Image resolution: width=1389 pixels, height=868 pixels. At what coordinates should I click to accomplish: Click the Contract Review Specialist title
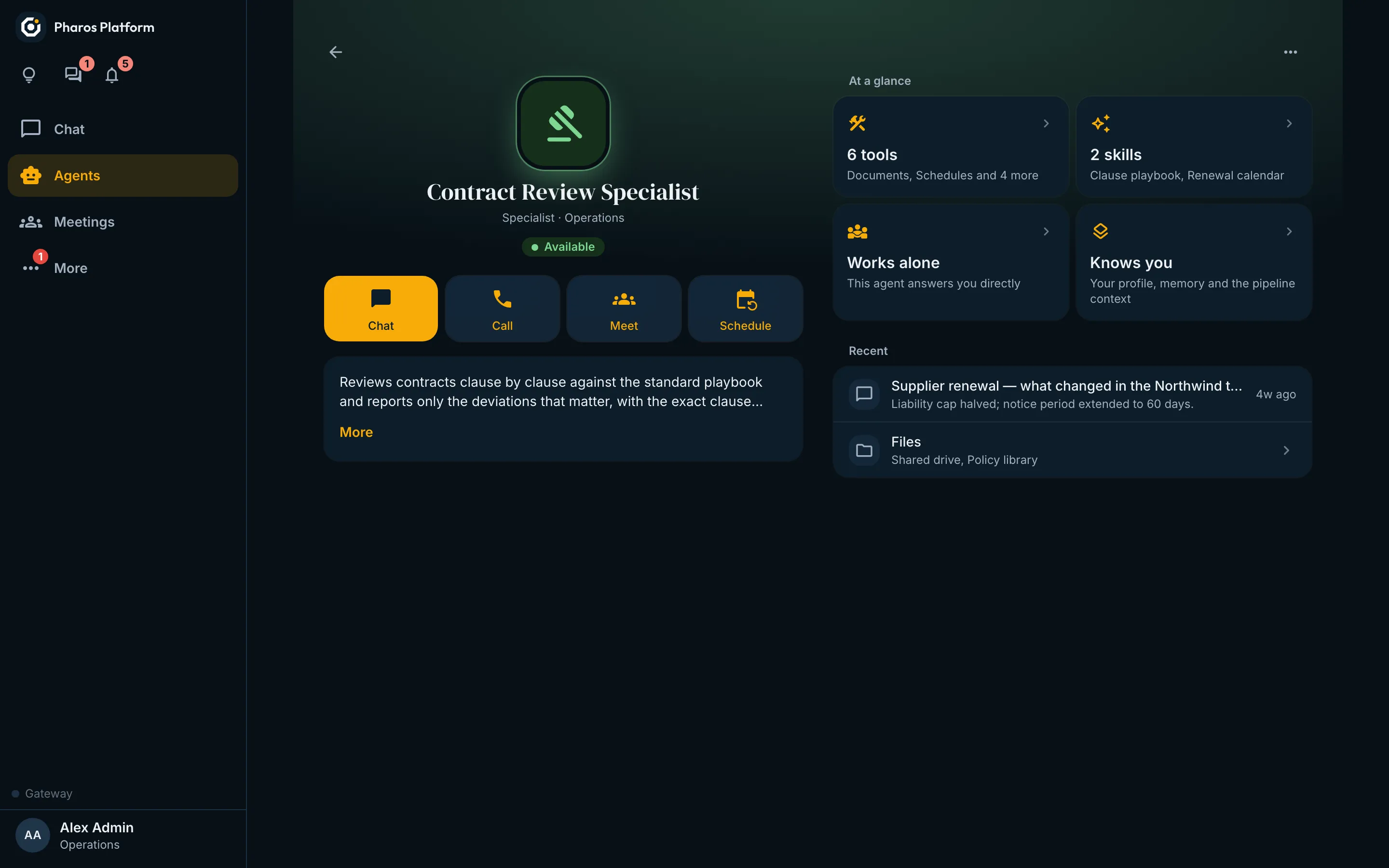[x=563, y=192]
